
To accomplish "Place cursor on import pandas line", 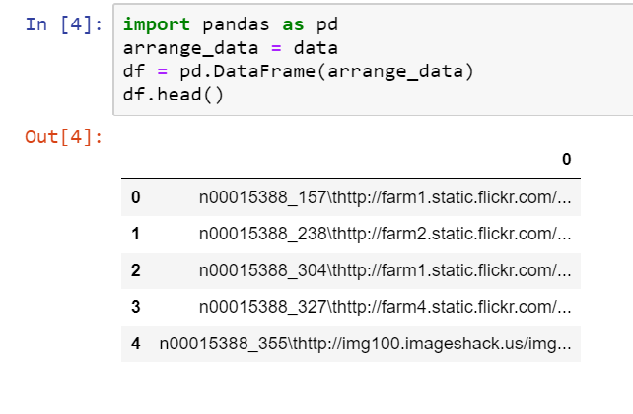I will (x=230, y=25).
